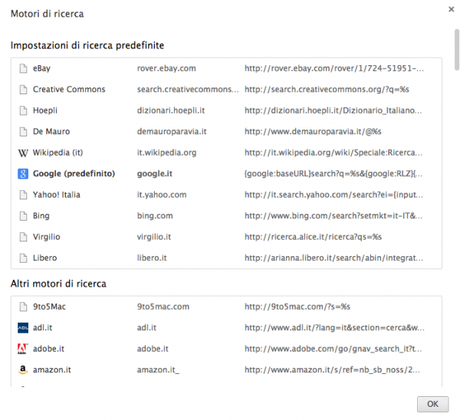Click the De Mauro page icon
The height and width of the screenshot is (420, 460).
23,132
